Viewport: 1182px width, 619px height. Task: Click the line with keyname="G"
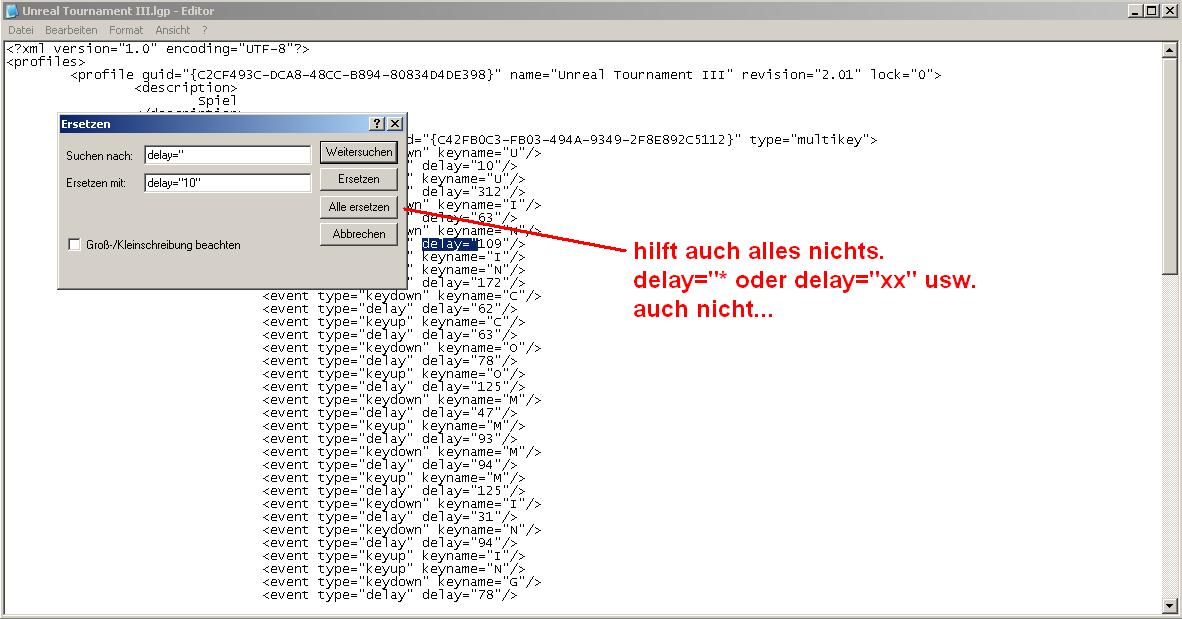coord(402,582)
